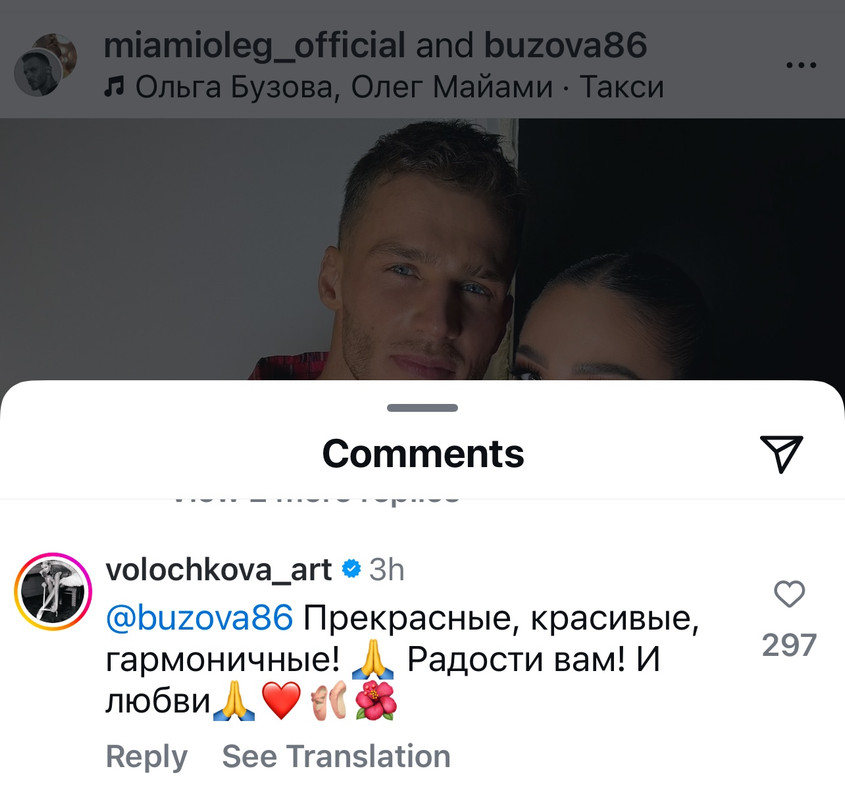The height and width of the screenshot is (800, 845).
Task: Tap the paper plane share icon
Action: pyautogui.click(x=781, y=453)
